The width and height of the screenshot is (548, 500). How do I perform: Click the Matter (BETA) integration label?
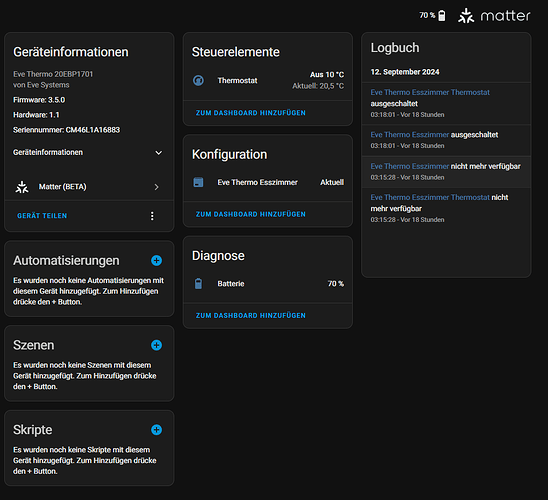[x=63, y=187]
